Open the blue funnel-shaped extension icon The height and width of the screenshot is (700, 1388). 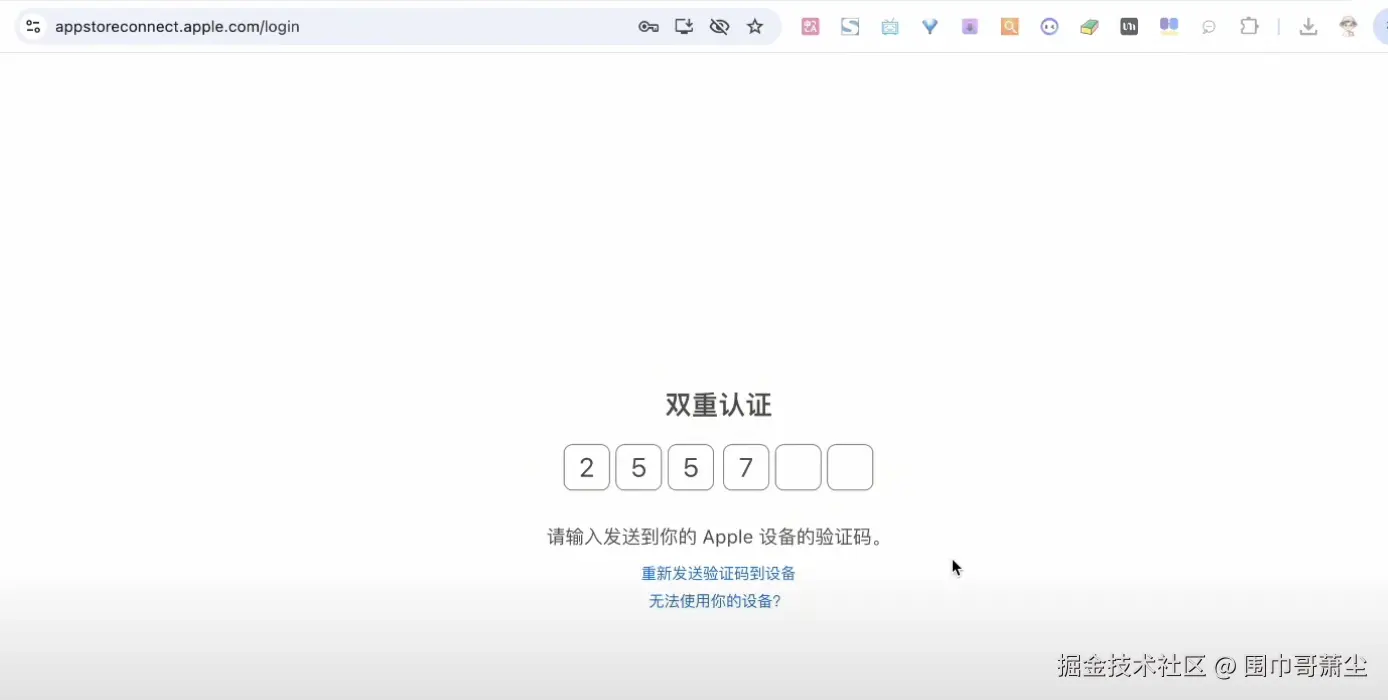[930, 27]
